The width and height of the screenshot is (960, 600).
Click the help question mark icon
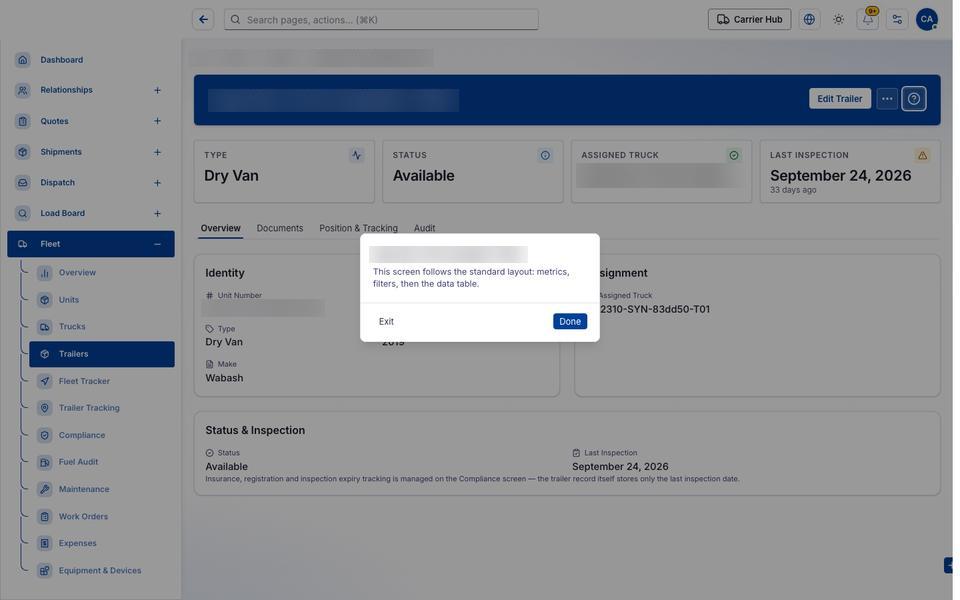pos(913,99)
